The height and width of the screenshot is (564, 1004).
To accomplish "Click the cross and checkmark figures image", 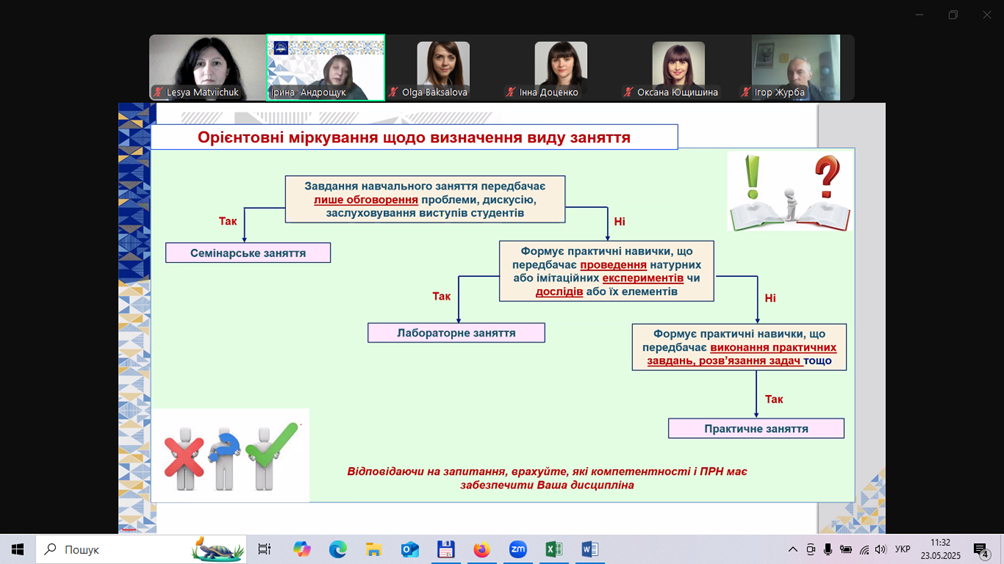I will pyautogui.click(x=231, y=455).
